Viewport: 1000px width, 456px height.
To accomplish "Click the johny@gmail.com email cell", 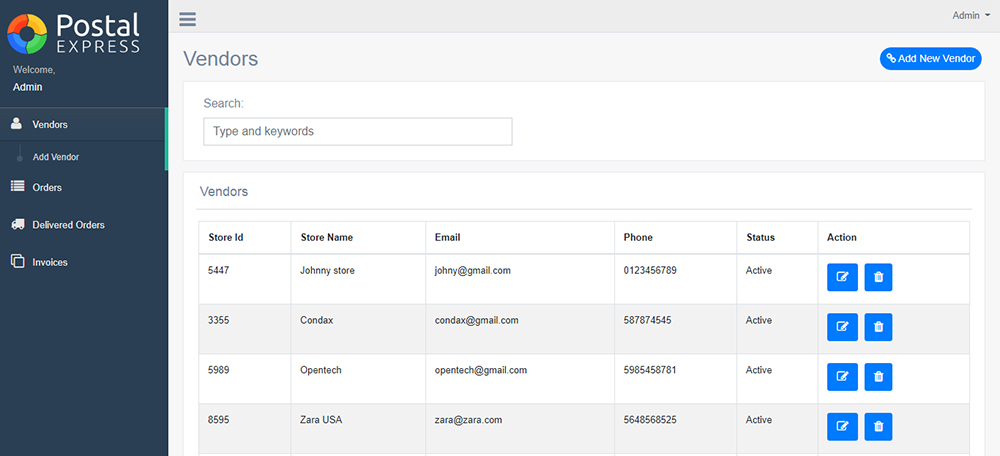I will pyautogui.click(x=473, y=270).
